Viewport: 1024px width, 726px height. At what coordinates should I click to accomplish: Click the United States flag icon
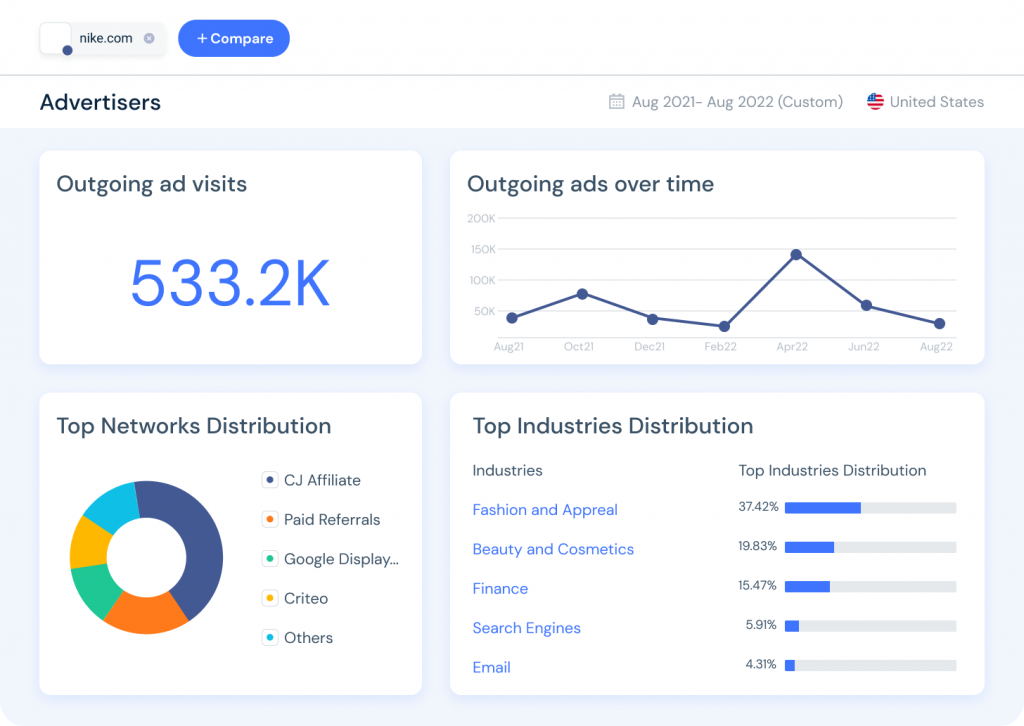point(875,102)
